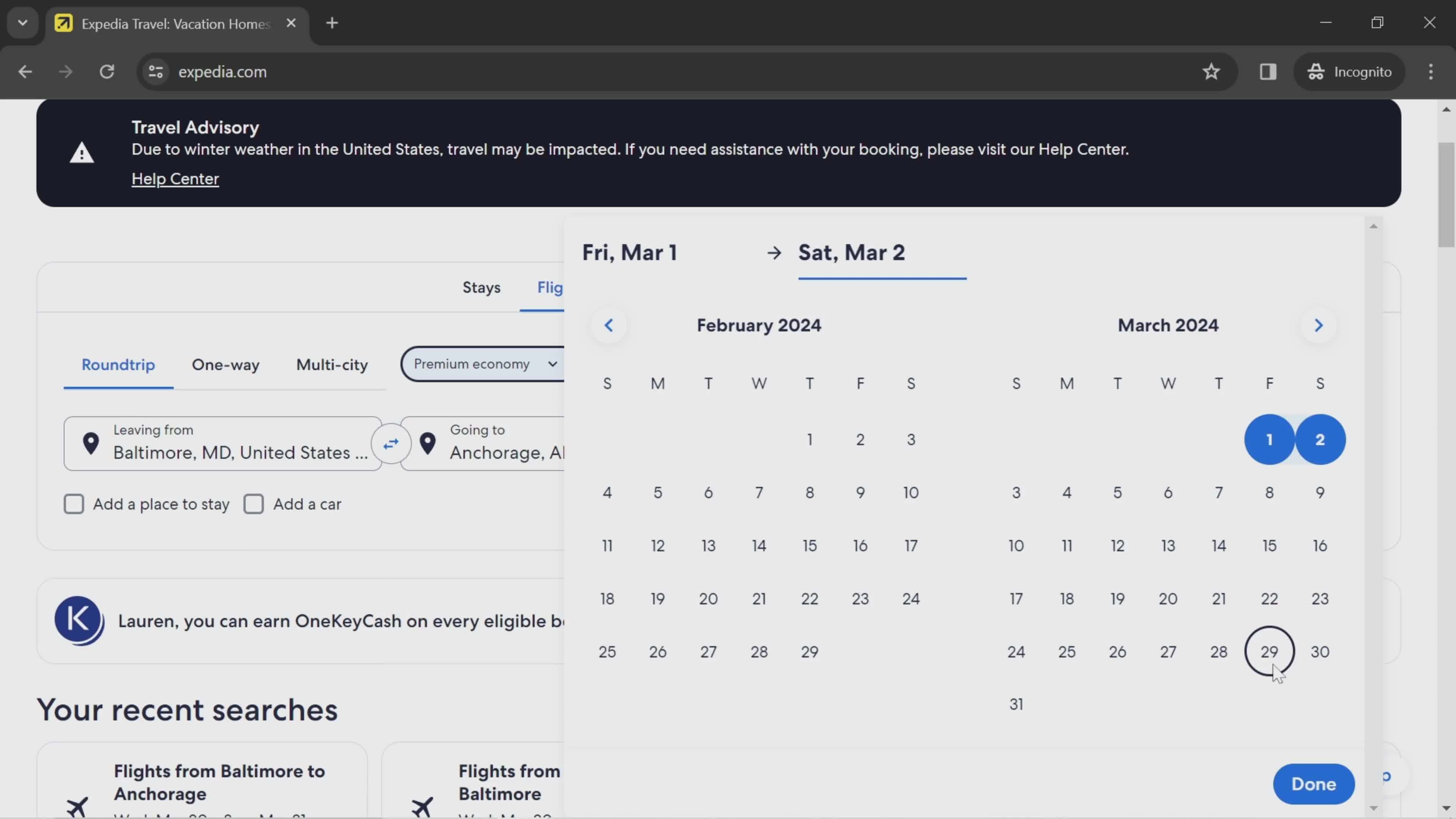Swap origin and destination airports
This screenshot has width=1456, height=819.
tap(391, 444)
